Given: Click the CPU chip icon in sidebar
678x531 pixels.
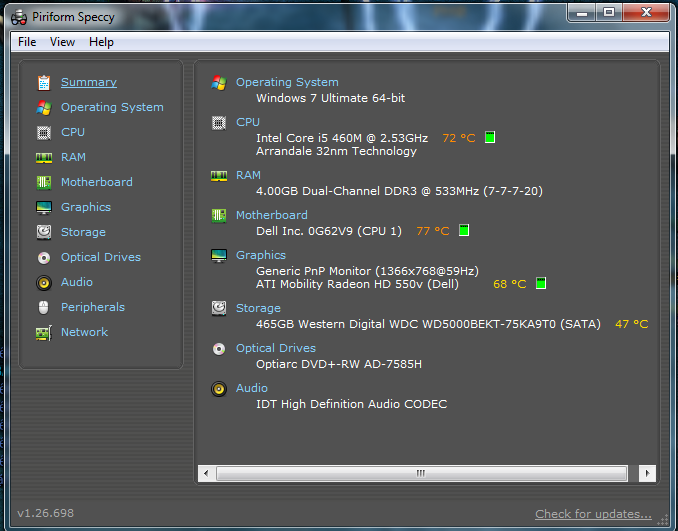Looking at the screenshot, I should 44,133.
